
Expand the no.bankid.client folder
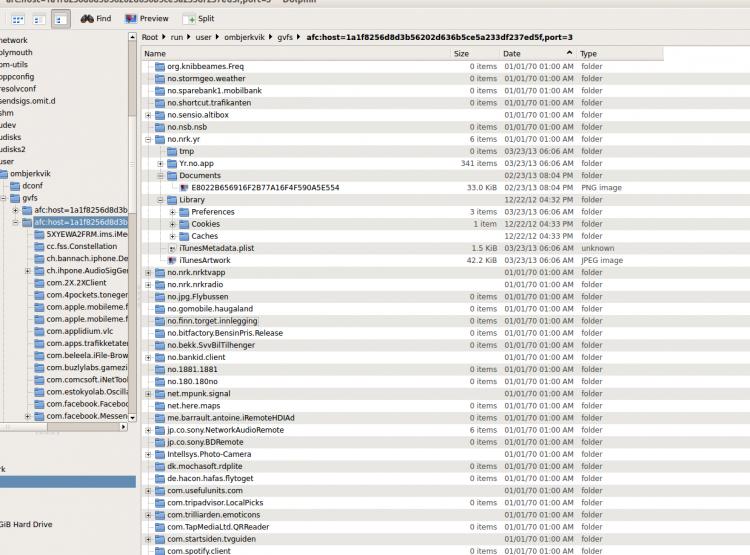click(148, 357)
